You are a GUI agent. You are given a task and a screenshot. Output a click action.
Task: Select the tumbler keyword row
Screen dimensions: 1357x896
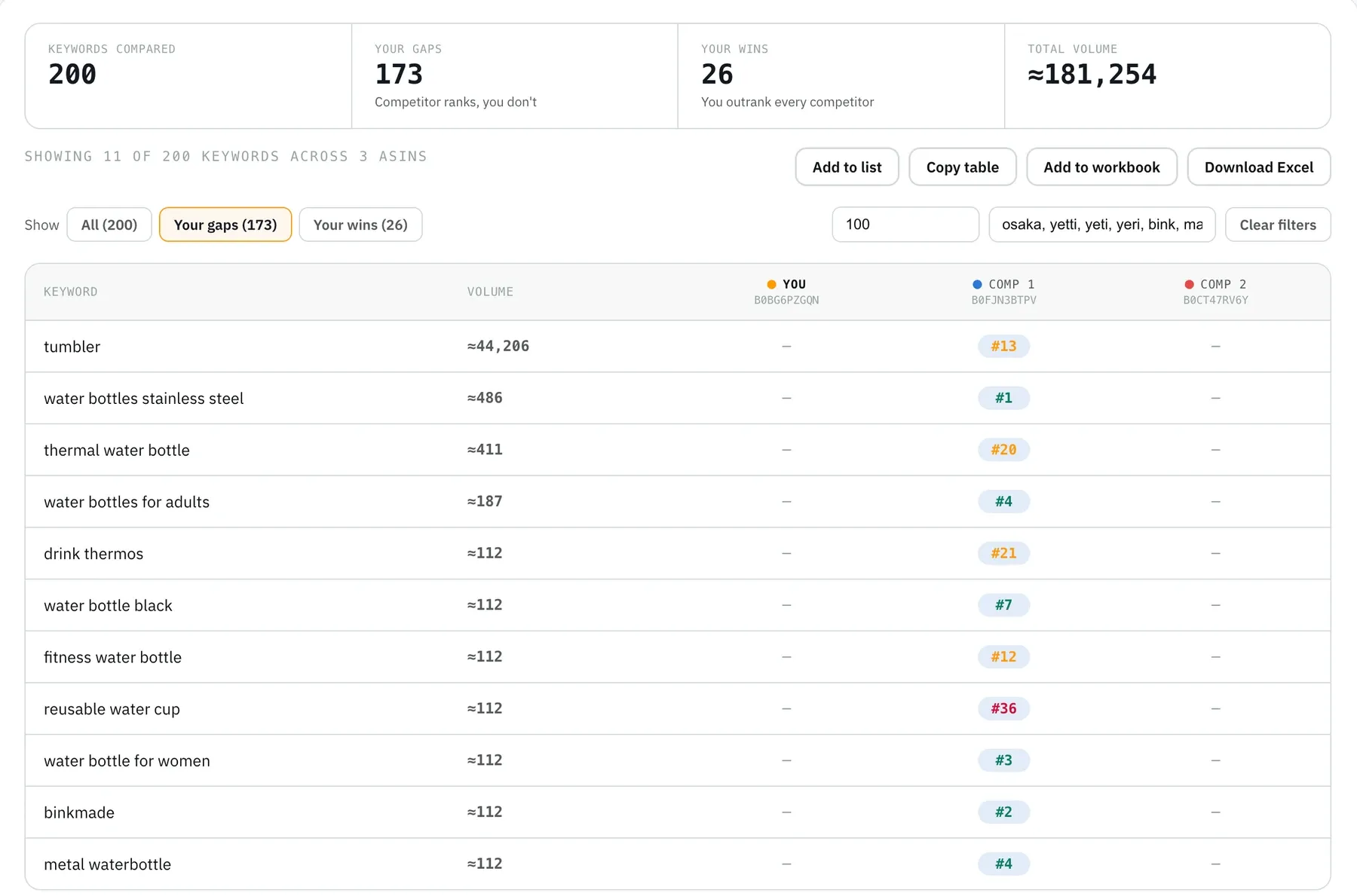tap(678, 347)
